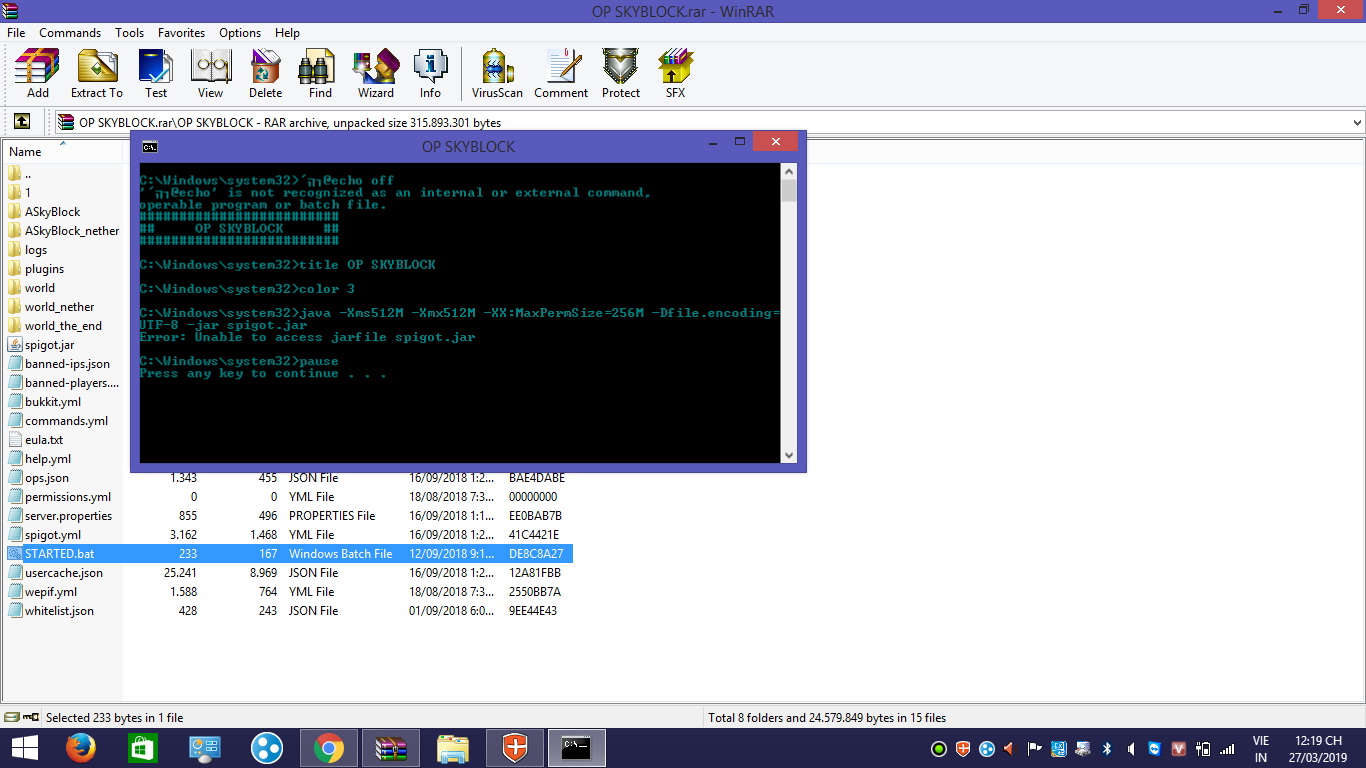Click the Add files icon
Viewport: 1366px width, 768px height.
point(37,74)
